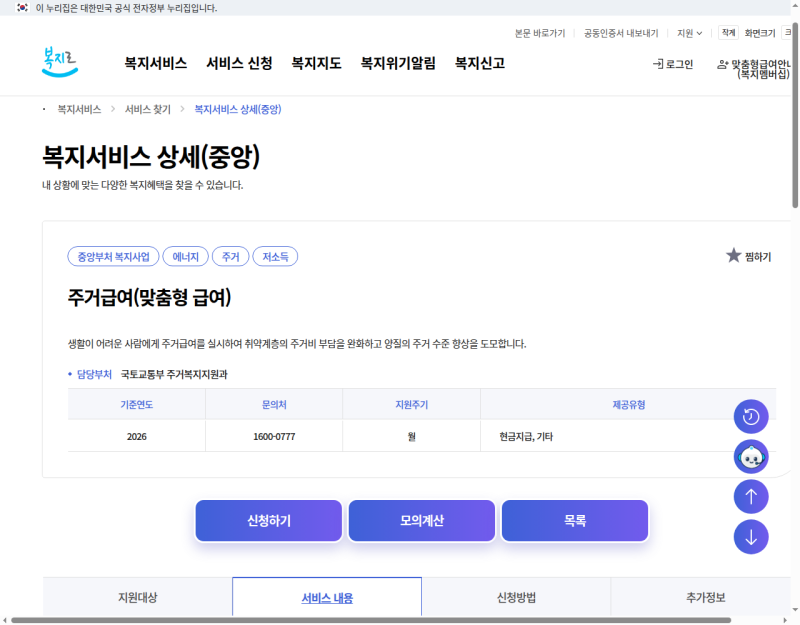Screen dimensions: 800x625
Task: Click the 목록 button
Action: tap(575, 520)
